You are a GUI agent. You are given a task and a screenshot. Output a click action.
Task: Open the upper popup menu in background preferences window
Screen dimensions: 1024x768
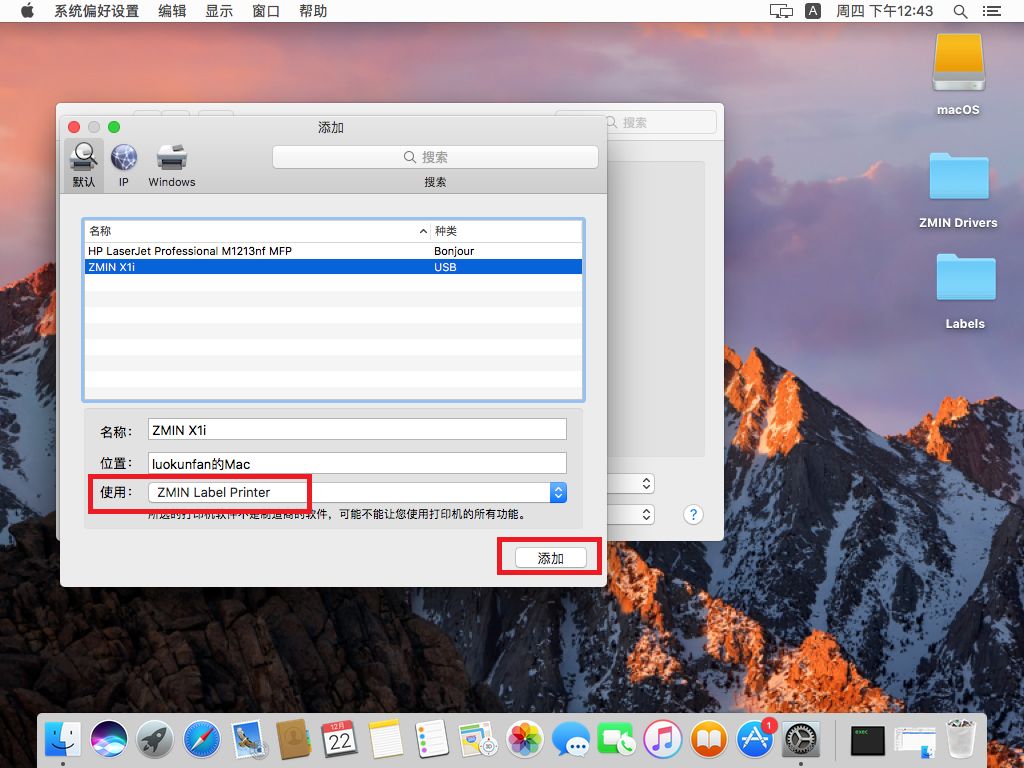632,483
